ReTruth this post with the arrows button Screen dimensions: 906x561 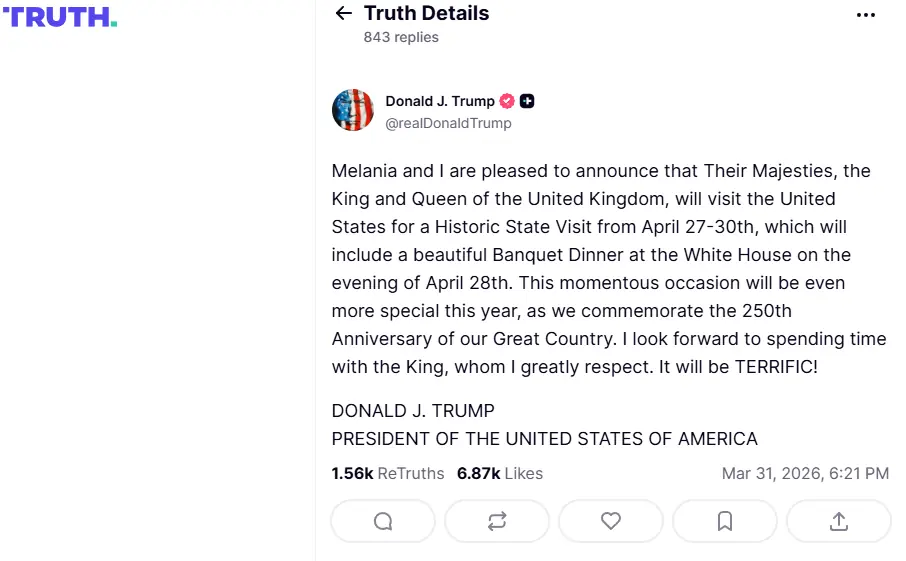(x=497, y=521)
